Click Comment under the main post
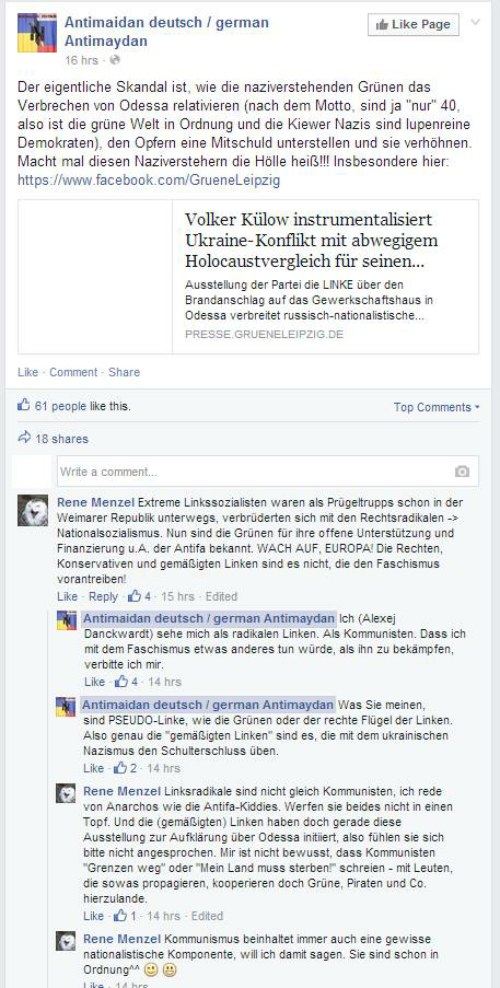Viewport: 500px width, 988px height. click(73, 372)
